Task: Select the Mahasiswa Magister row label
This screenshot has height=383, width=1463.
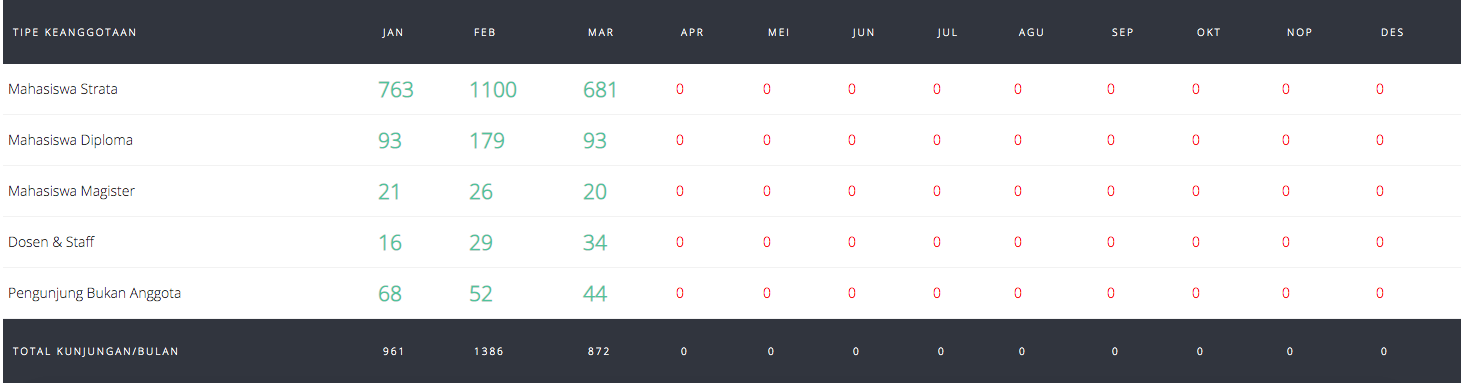Action: click(x=71, y=191)
